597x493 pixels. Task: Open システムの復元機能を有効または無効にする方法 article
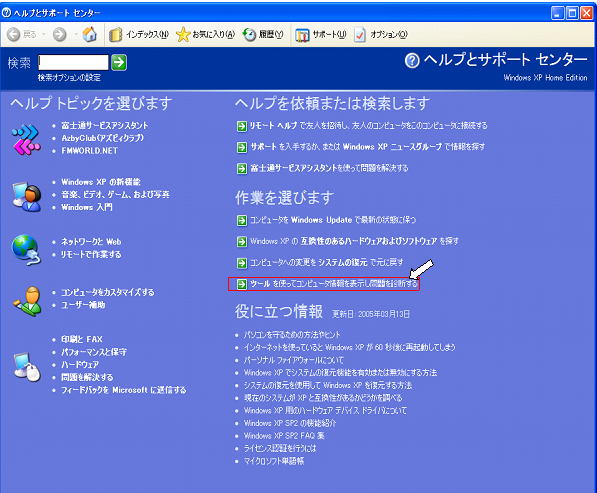340,373
